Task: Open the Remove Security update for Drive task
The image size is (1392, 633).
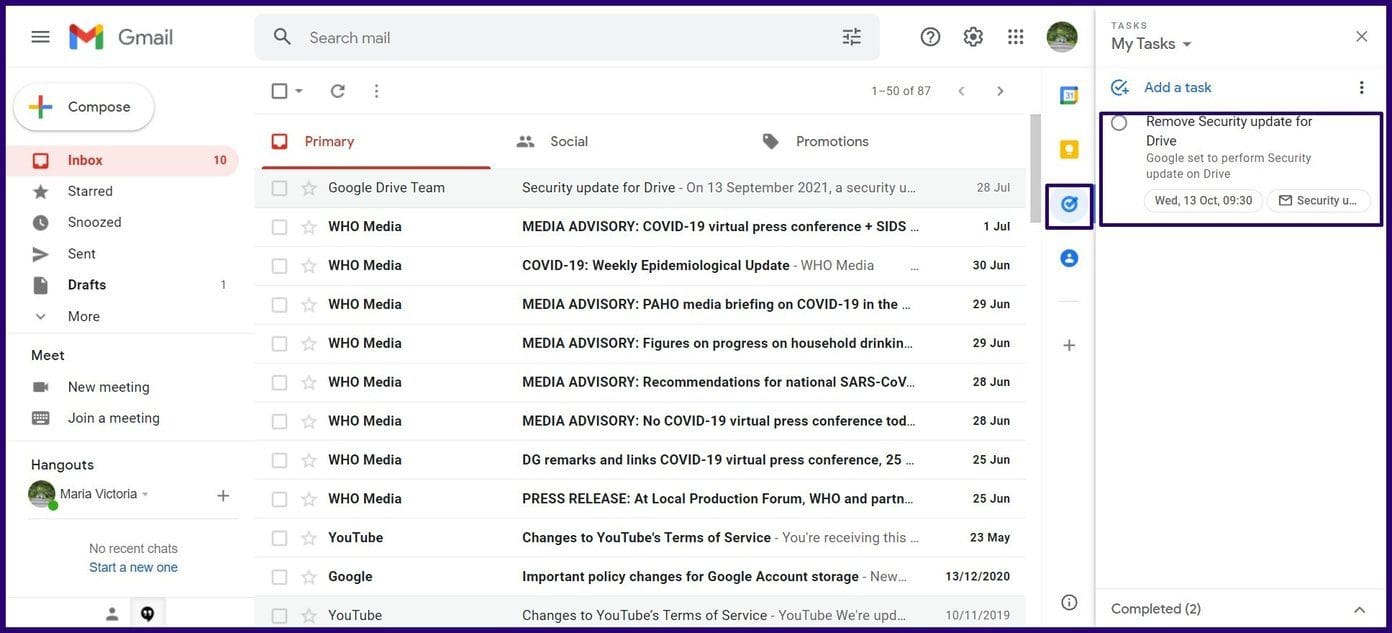Action: point(1241,170)
